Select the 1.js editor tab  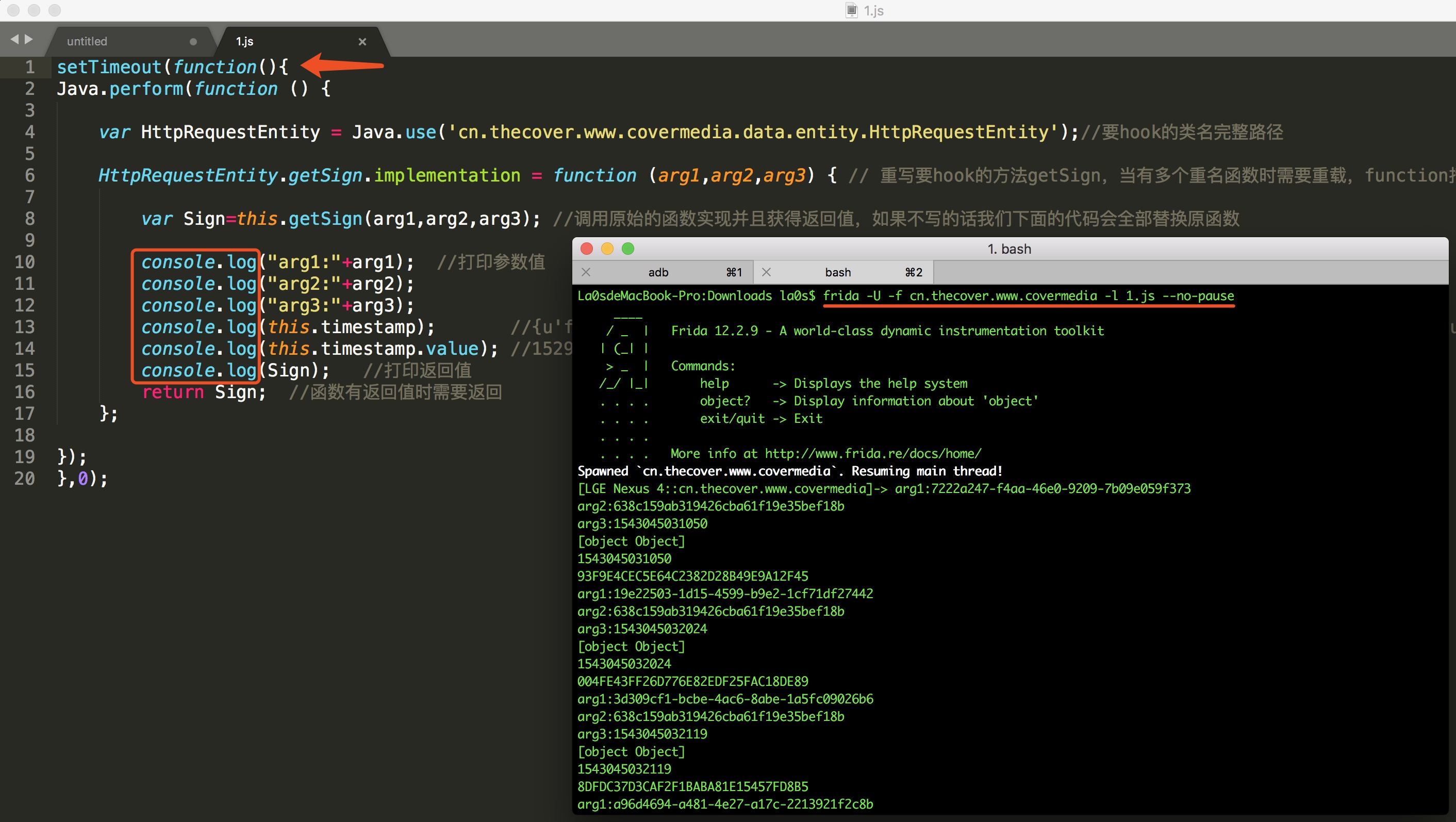[245, 41]
